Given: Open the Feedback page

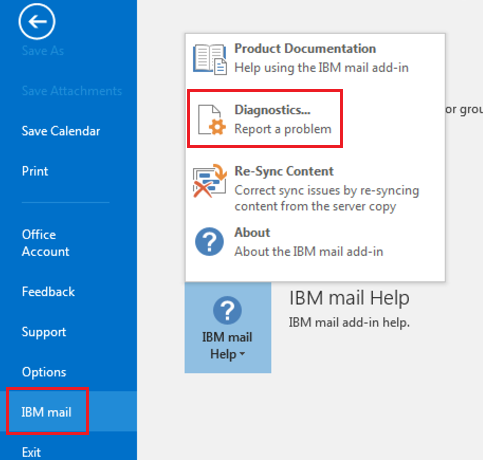Looking at the screenshot, I should point(48,292).
